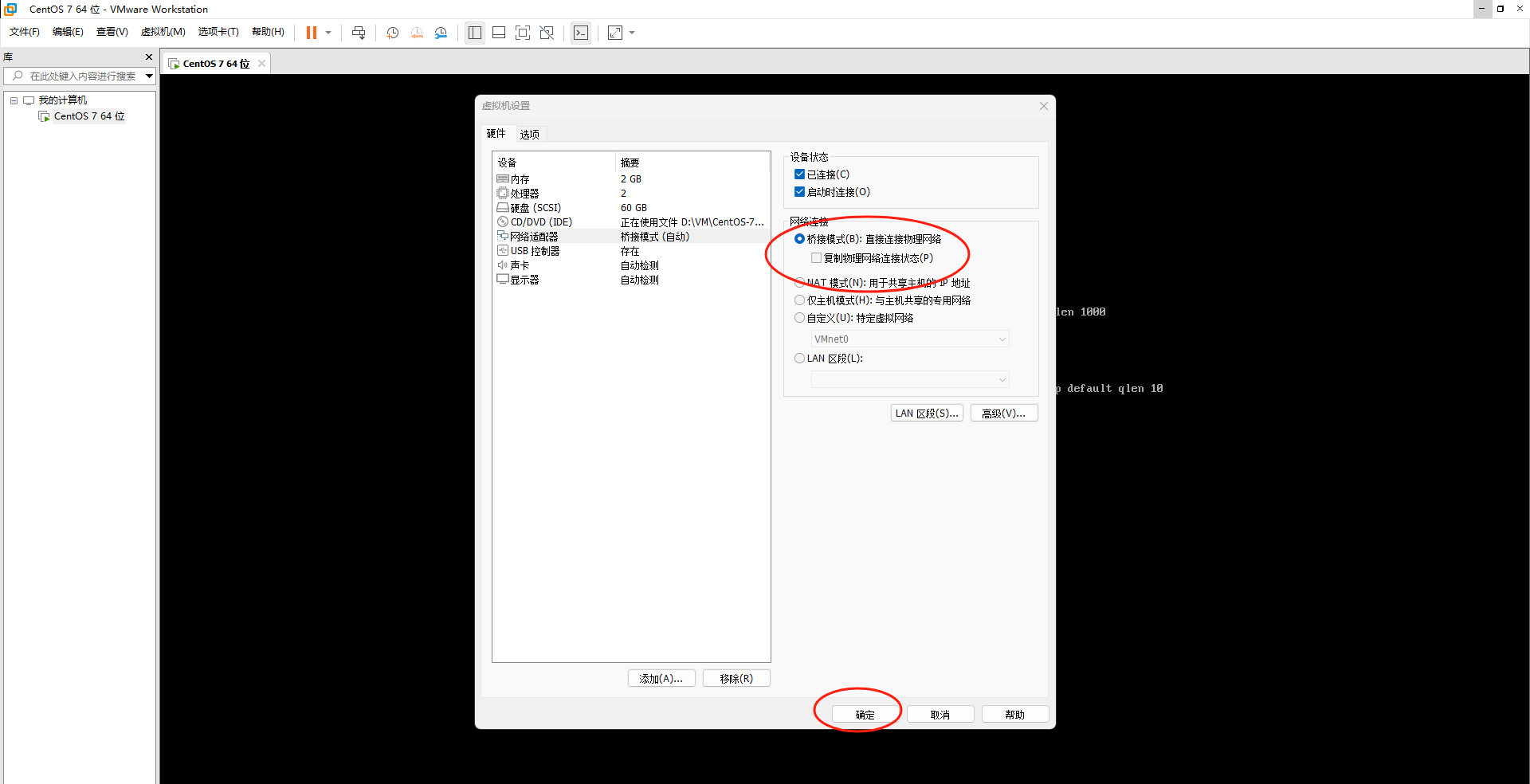Viewport: 1530px width, 784px height.
Task: Open the snapshot manager icon
Action: [x=441, y=33]
